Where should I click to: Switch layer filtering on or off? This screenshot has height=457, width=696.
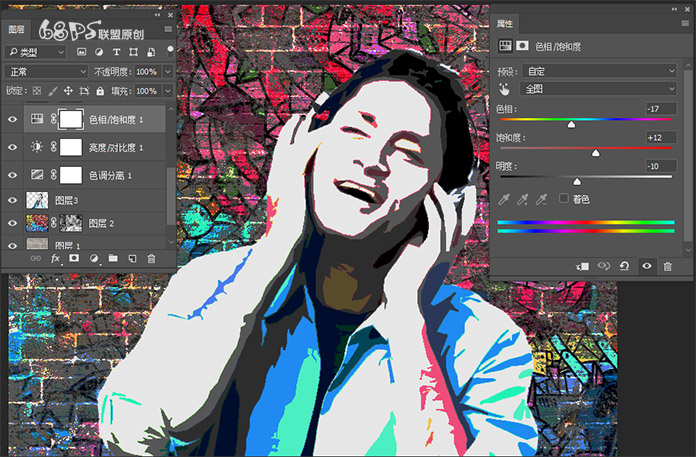tap(170, 51)
